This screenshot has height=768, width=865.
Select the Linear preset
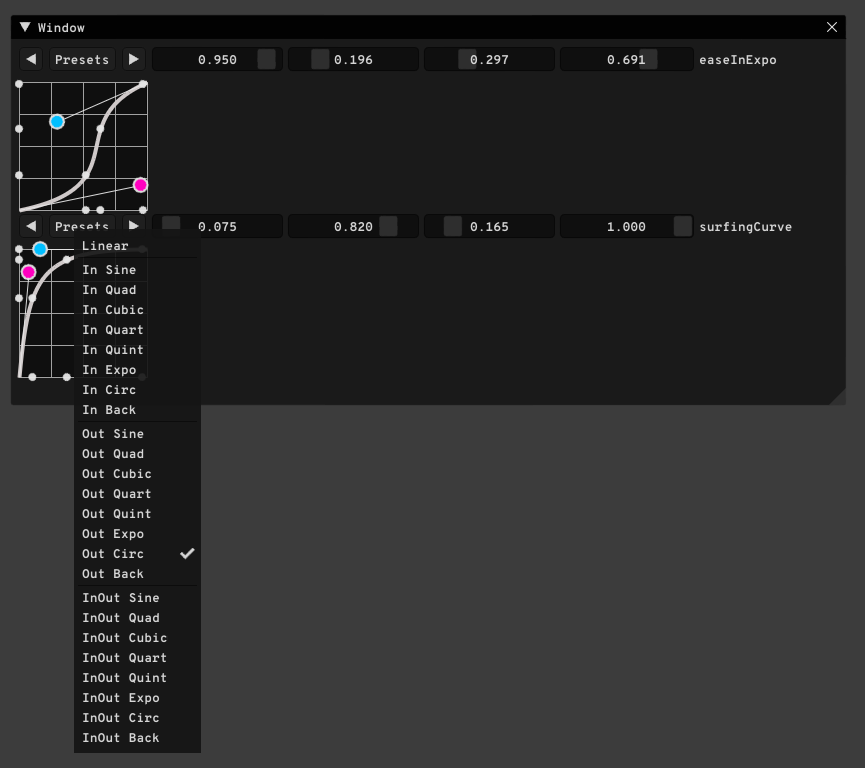click(x=137, y=246)
